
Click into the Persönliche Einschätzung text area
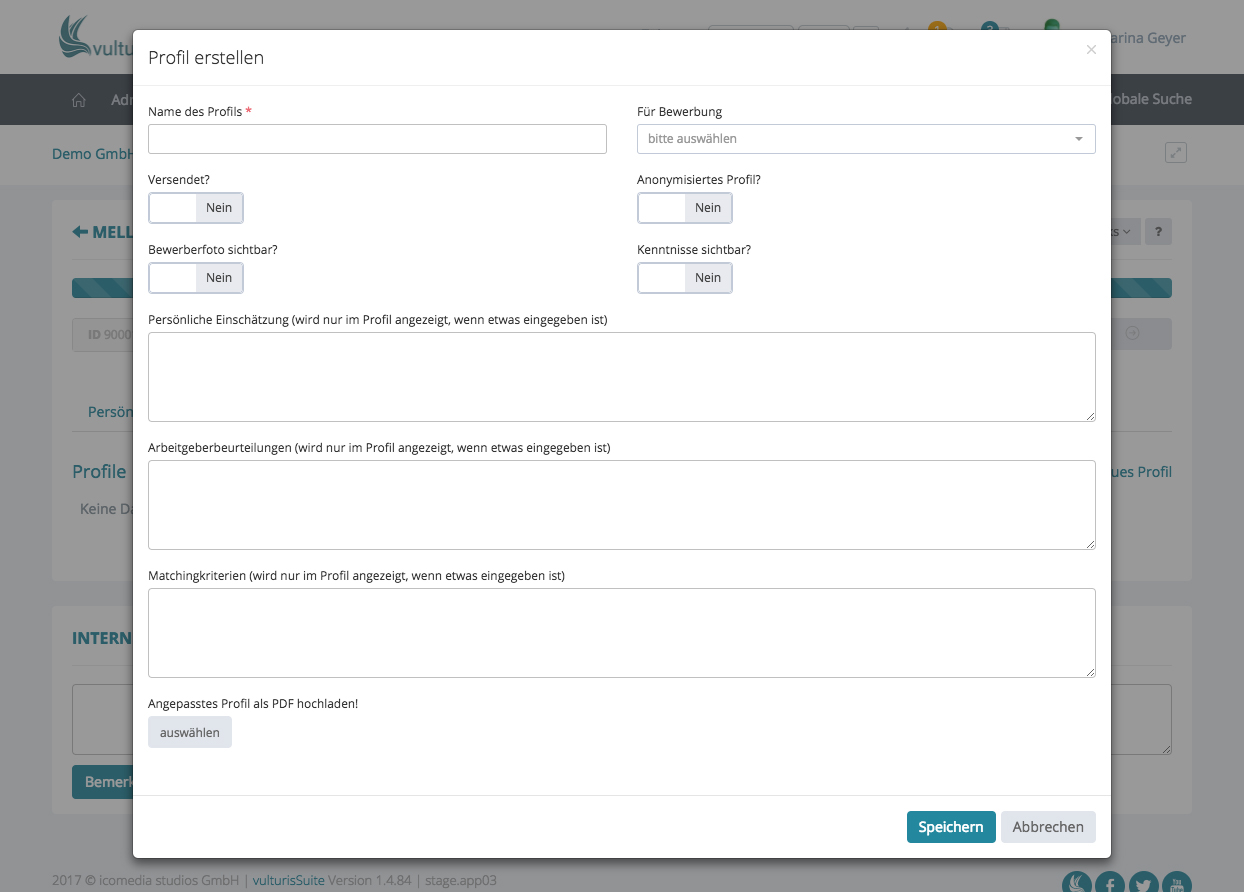[x=621, y=377]
